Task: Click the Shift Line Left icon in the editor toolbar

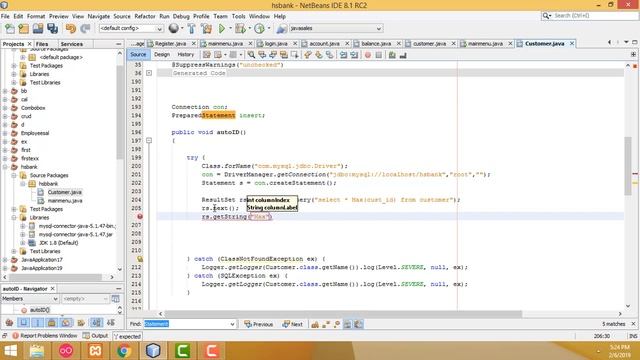Action: (x=343, y=55)
